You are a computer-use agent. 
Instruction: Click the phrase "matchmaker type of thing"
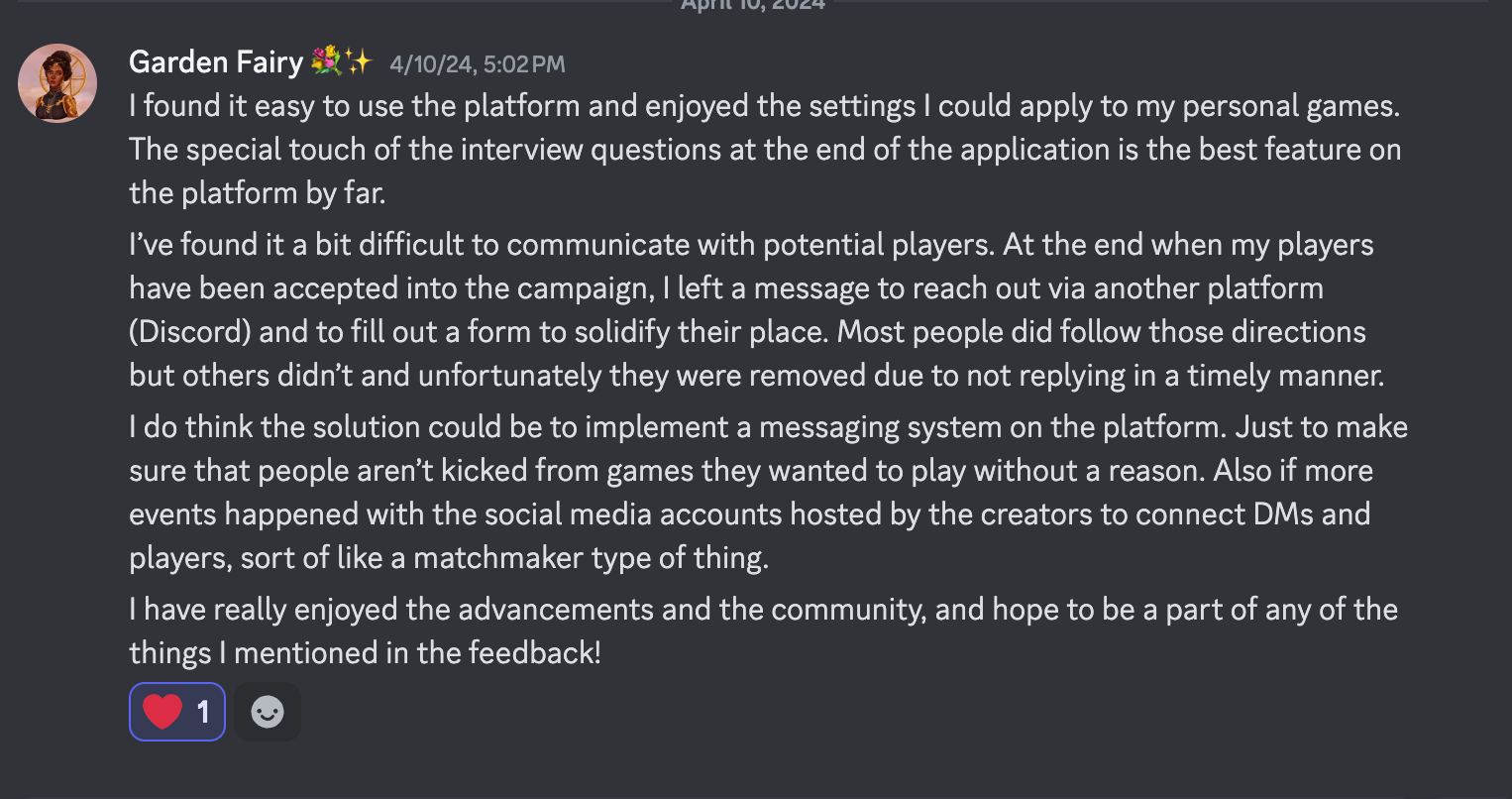[590, 558]
